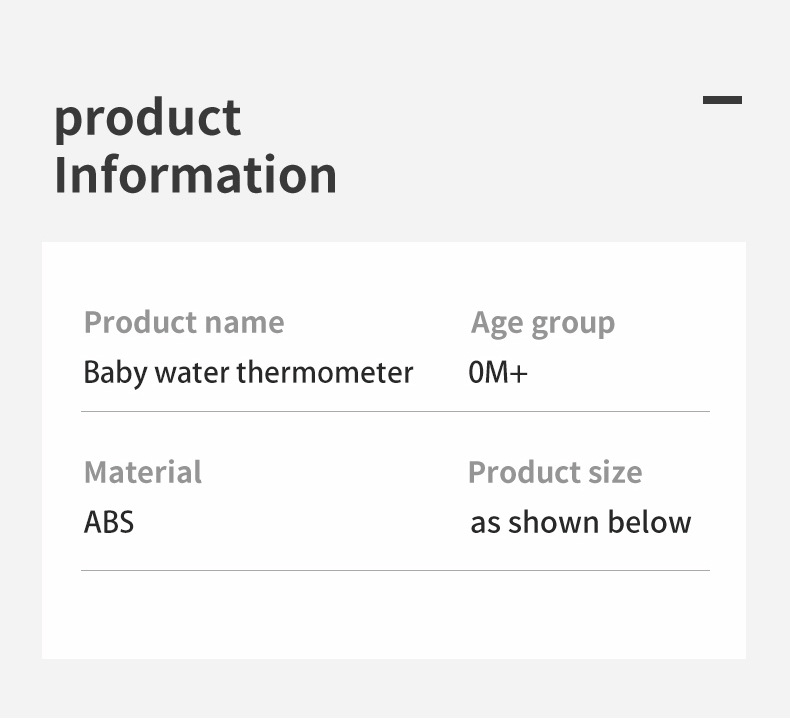Select the "Age group" label
Image resolution: width=790 pixels, height=719 pixels.
[x=543, y=324]
